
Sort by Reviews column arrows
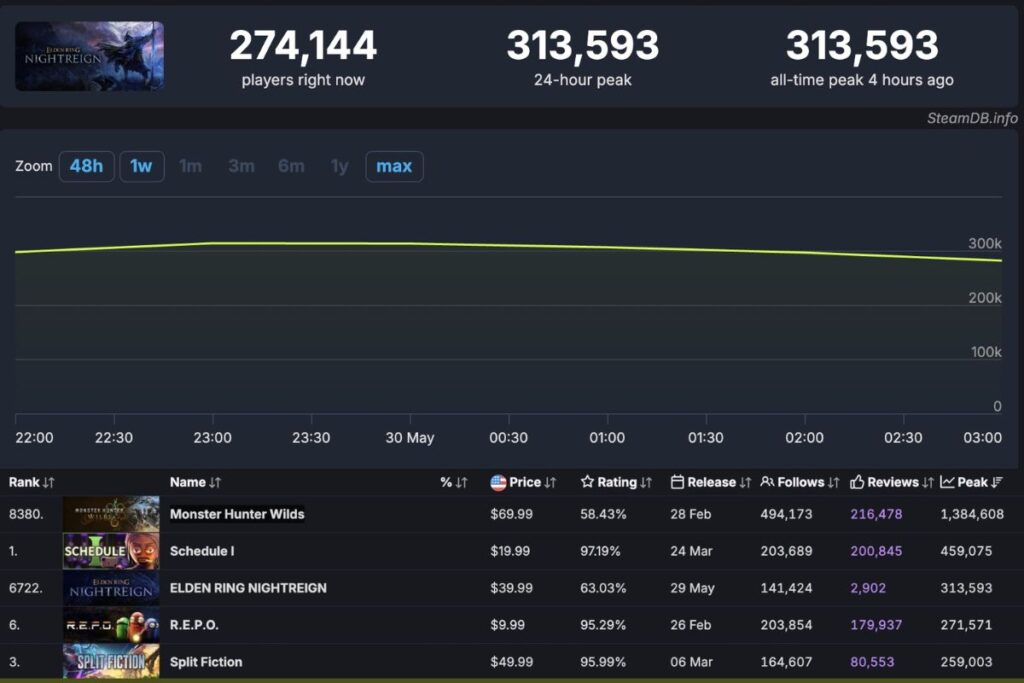(x=928, y=483)
